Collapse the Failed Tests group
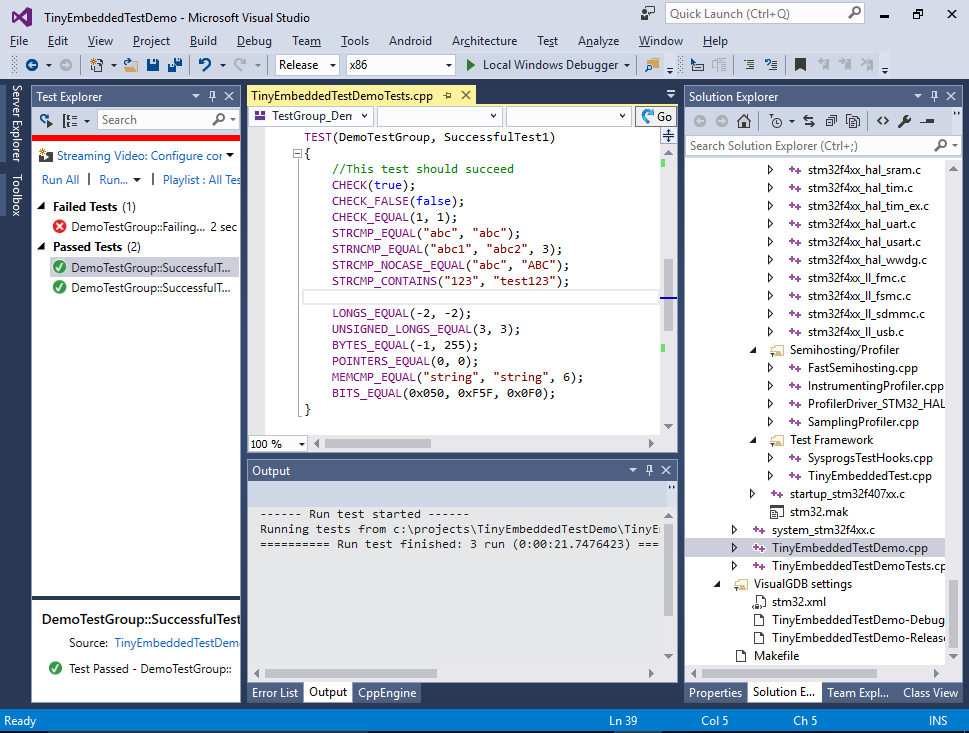The height and width of the screenshot is (733, 969). 41,206
